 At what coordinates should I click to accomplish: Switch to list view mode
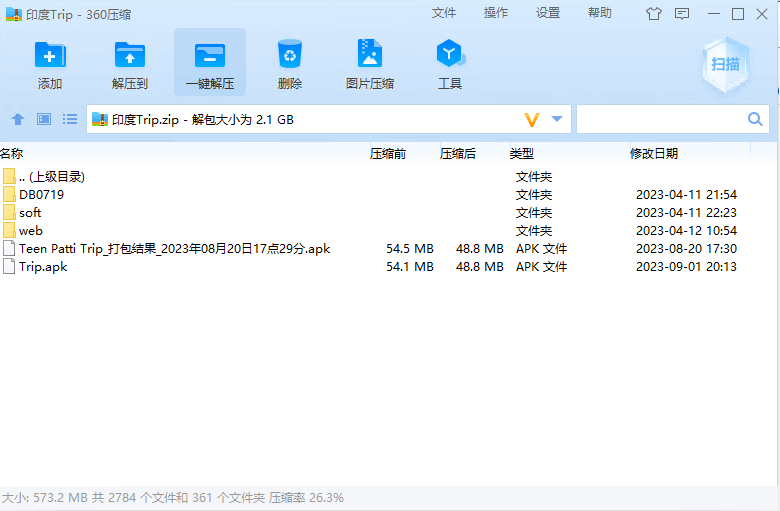tap(70, 120)
